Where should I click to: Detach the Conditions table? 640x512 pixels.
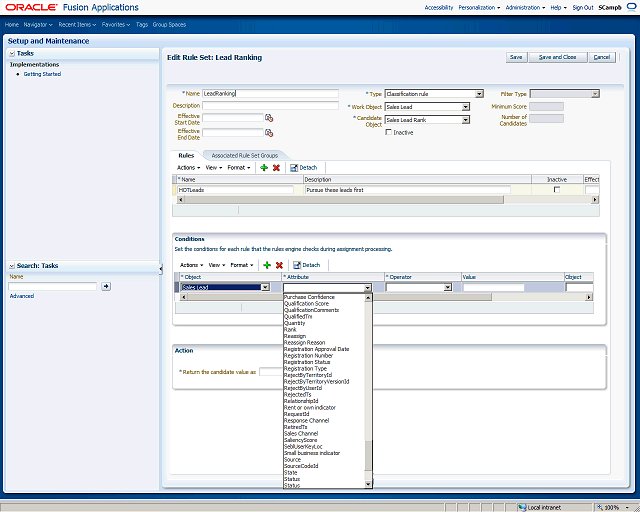coord(307,265)
